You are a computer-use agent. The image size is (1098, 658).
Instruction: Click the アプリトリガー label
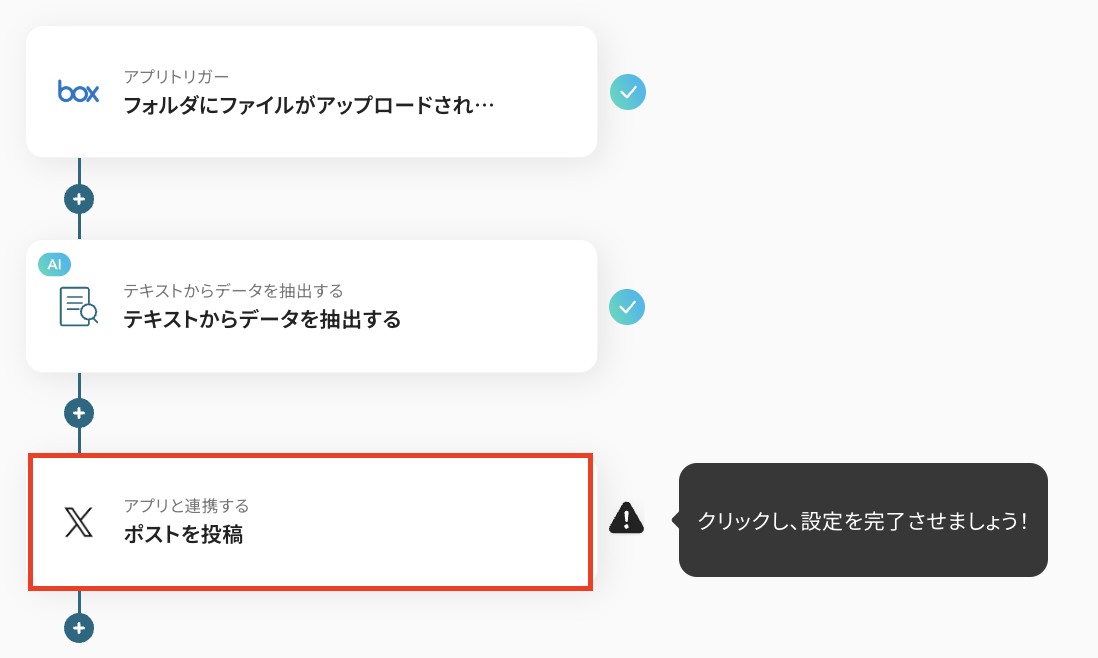tap(176, 77)
